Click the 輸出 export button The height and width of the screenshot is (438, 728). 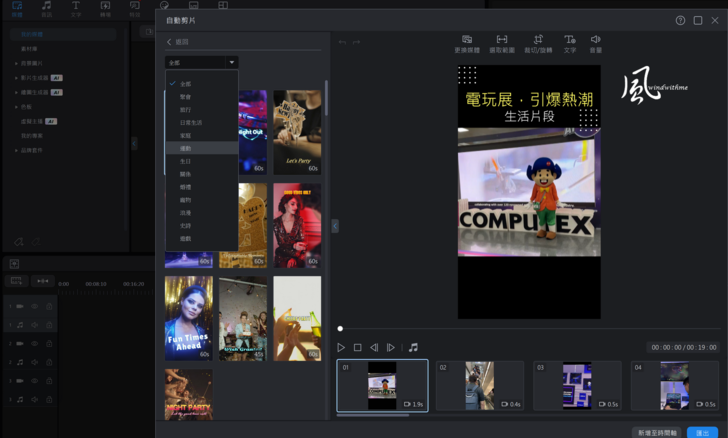702,432
